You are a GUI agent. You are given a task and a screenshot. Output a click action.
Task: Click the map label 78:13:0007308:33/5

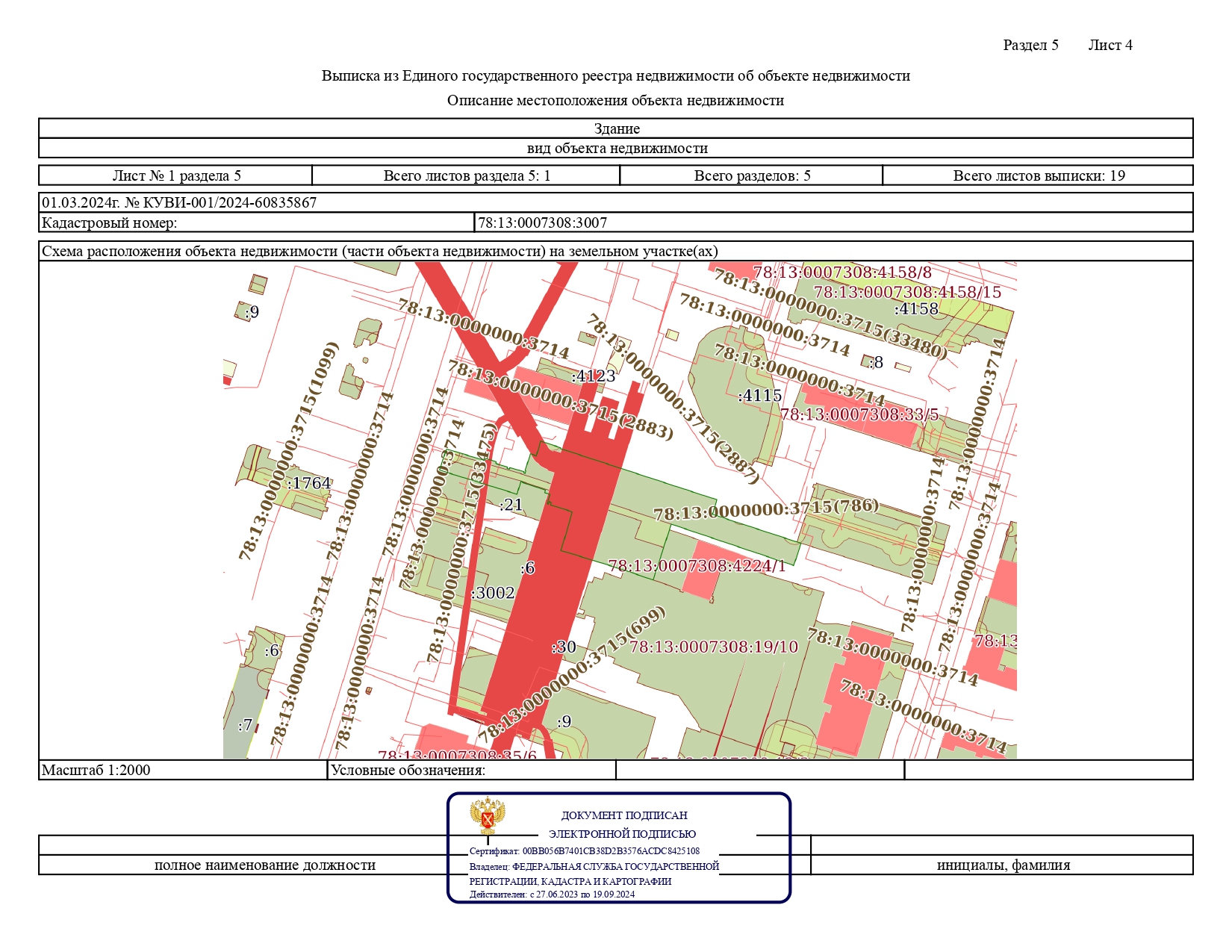pos(859,414)
